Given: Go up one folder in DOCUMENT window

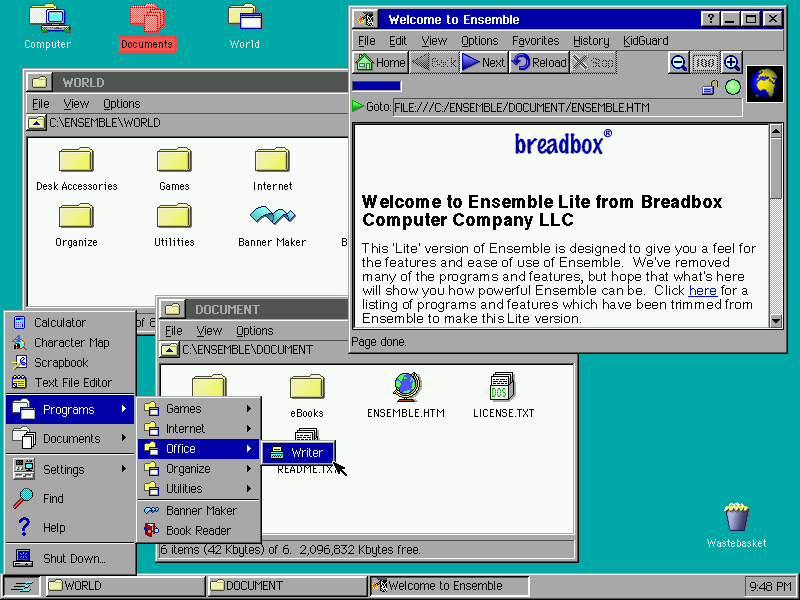Looking at the screenshot, I should [x=169, y=349].
